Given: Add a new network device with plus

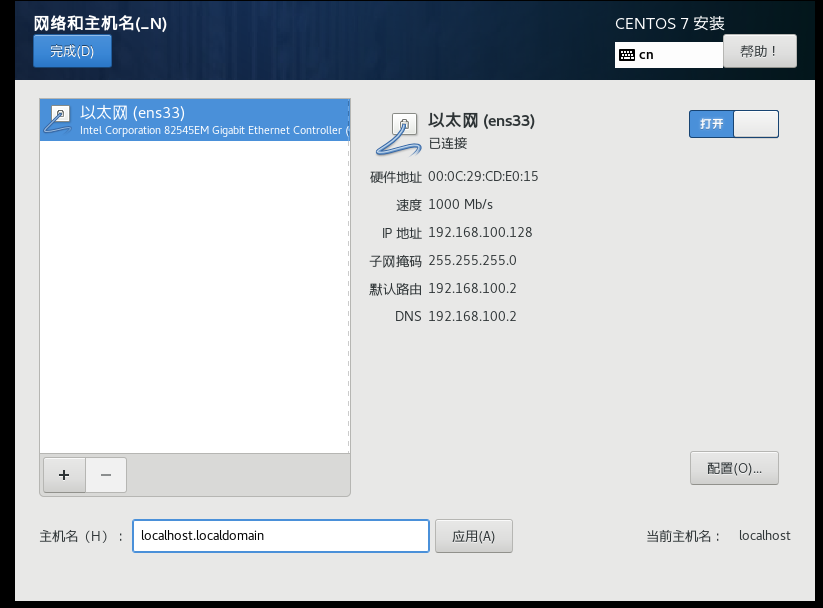Looking at the screenshot, I should coord(64,475).
